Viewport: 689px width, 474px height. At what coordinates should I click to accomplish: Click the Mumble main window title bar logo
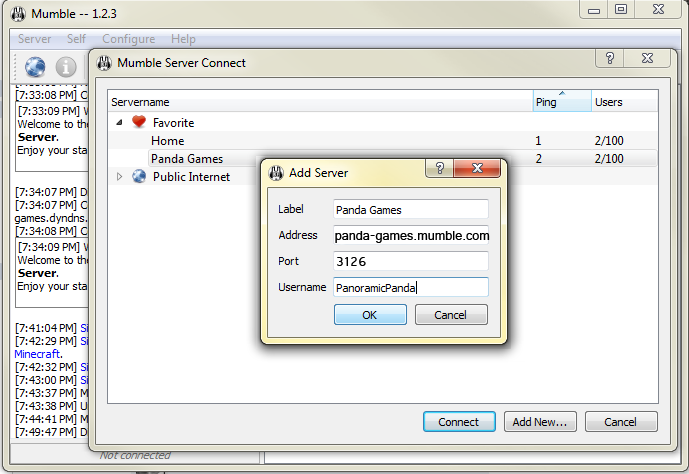pos(18,14)
